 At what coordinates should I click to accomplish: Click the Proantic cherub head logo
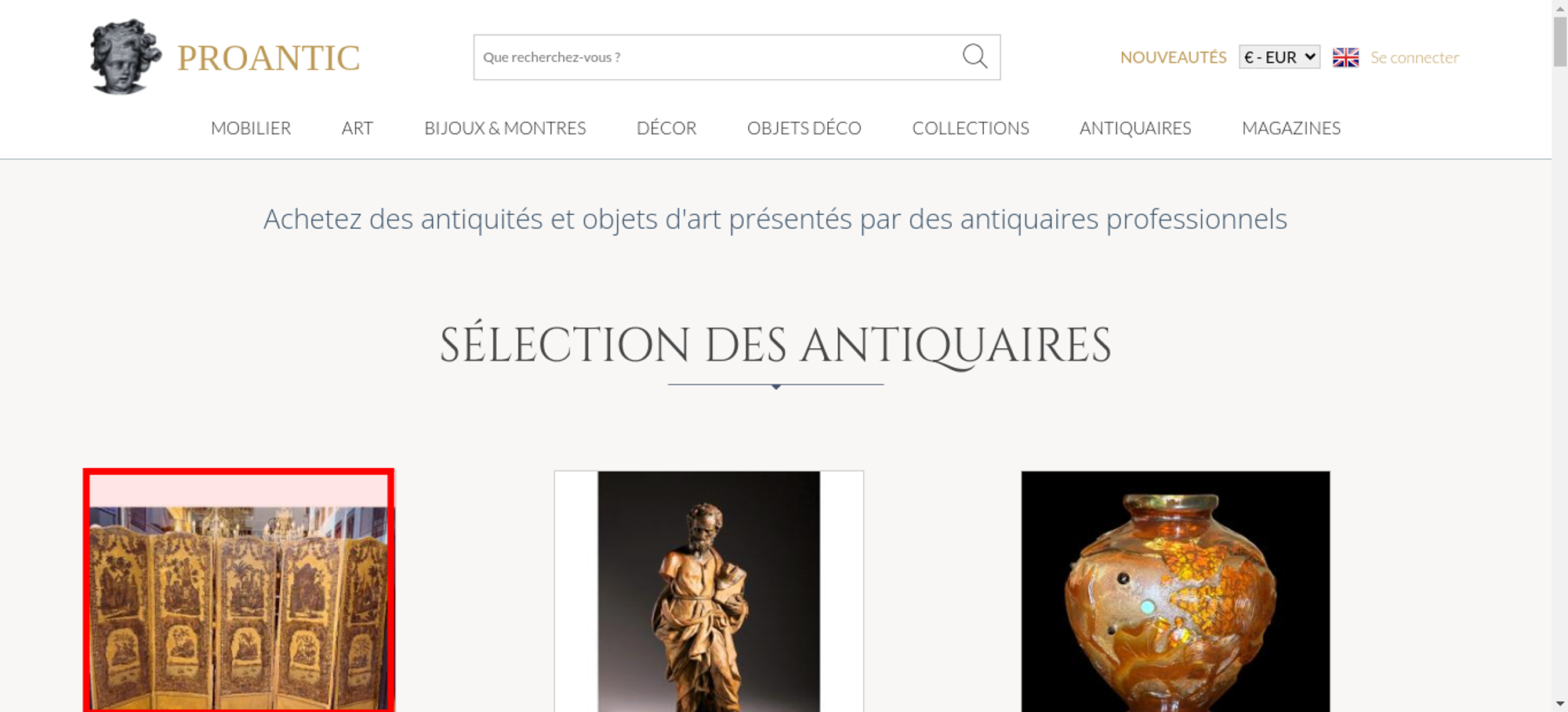(125, 56)
